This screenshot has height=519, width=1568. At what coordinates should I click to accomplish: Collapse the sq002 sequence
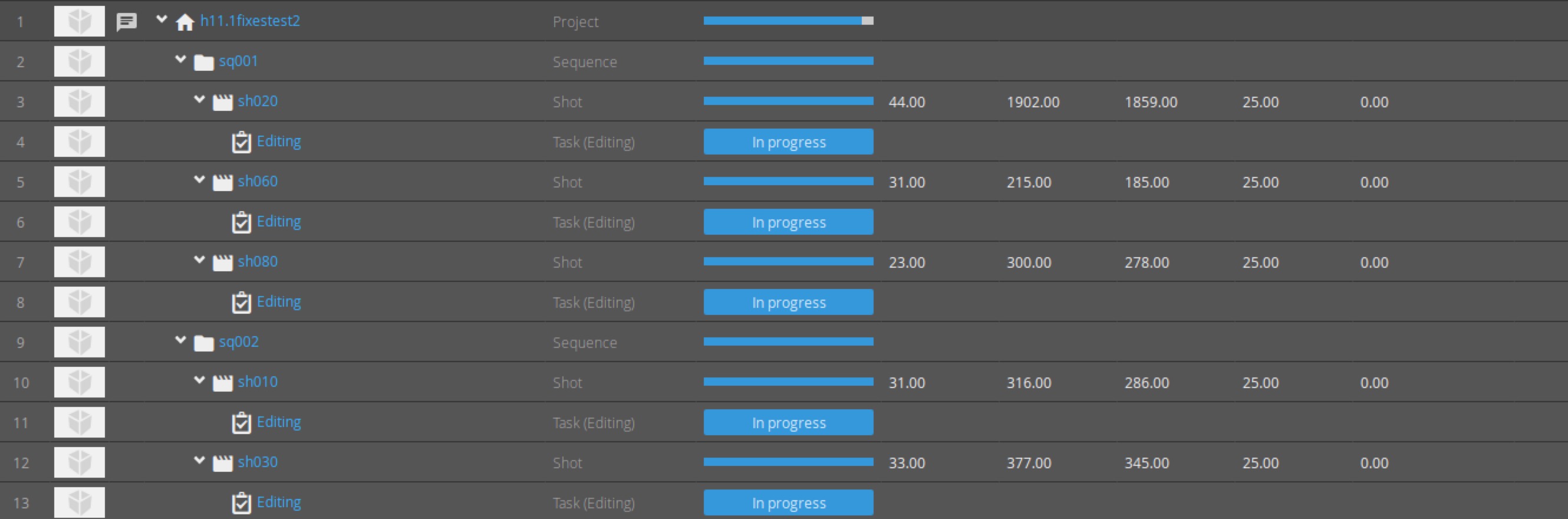click(180, 340)
